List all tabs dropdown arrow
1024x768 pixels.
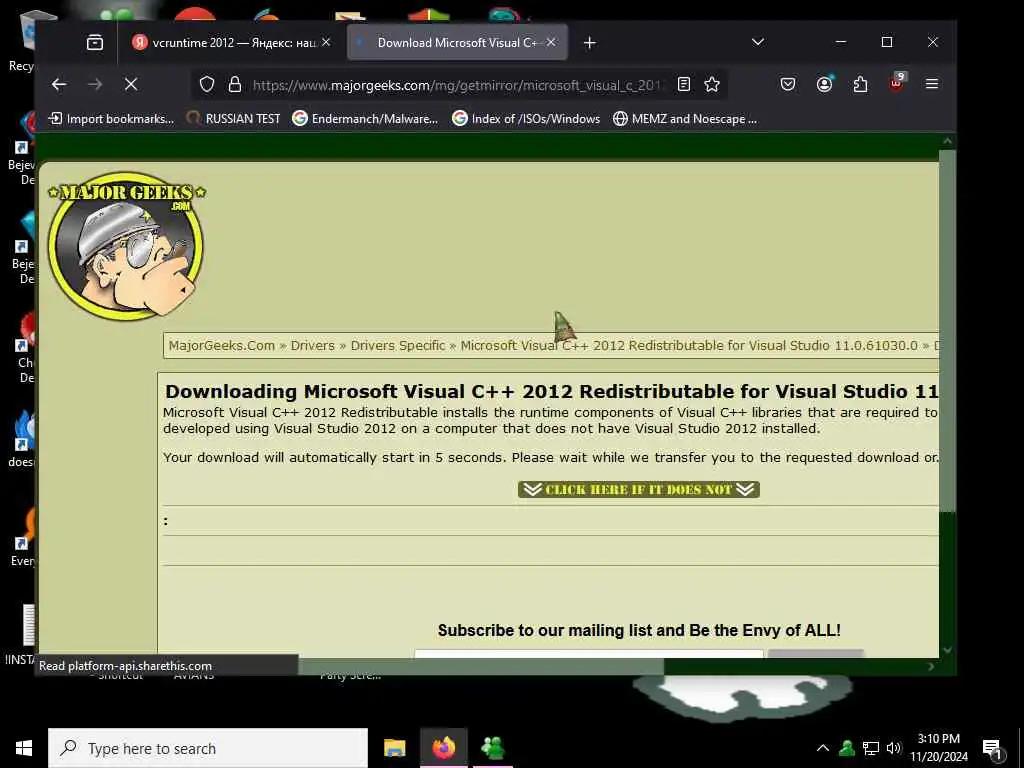click(758, 42)
